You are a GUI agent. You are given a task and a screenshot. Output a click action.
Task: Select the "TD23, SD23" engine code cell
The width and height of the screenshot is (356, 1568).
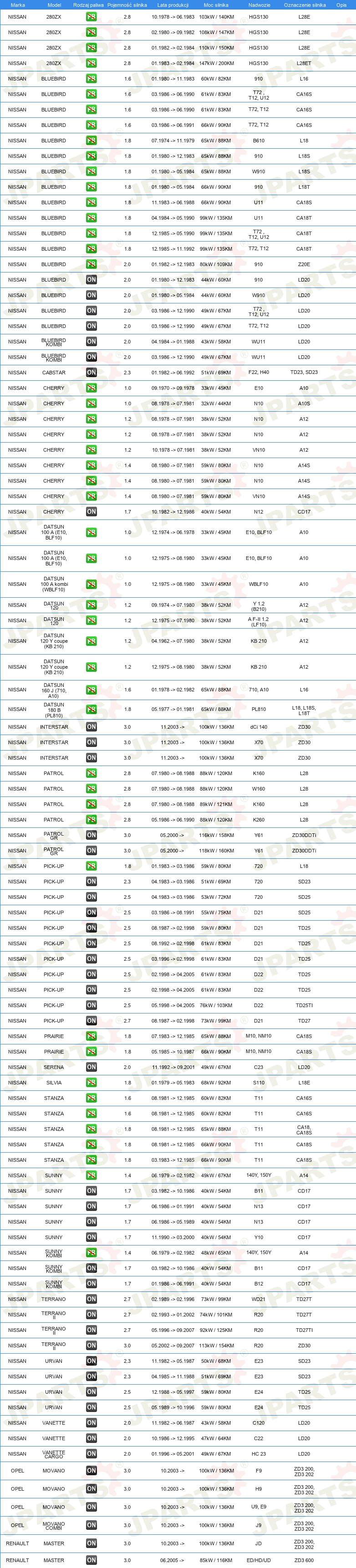coord(304,373)
